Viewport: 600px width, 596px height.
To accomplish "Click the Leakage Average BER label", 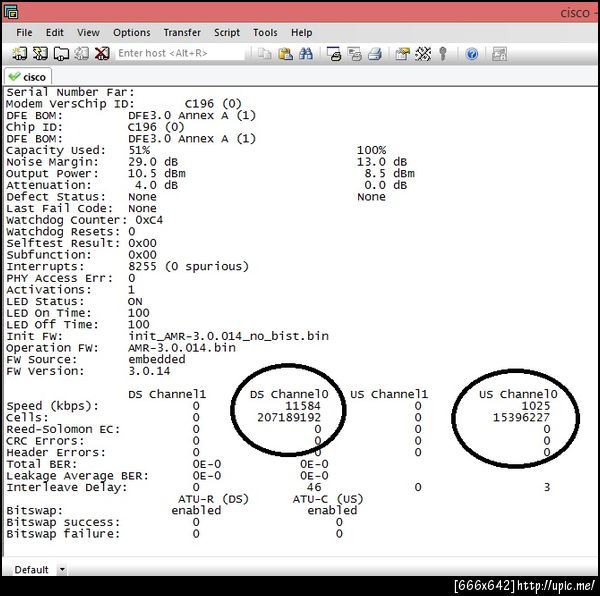I will [77, 476].
